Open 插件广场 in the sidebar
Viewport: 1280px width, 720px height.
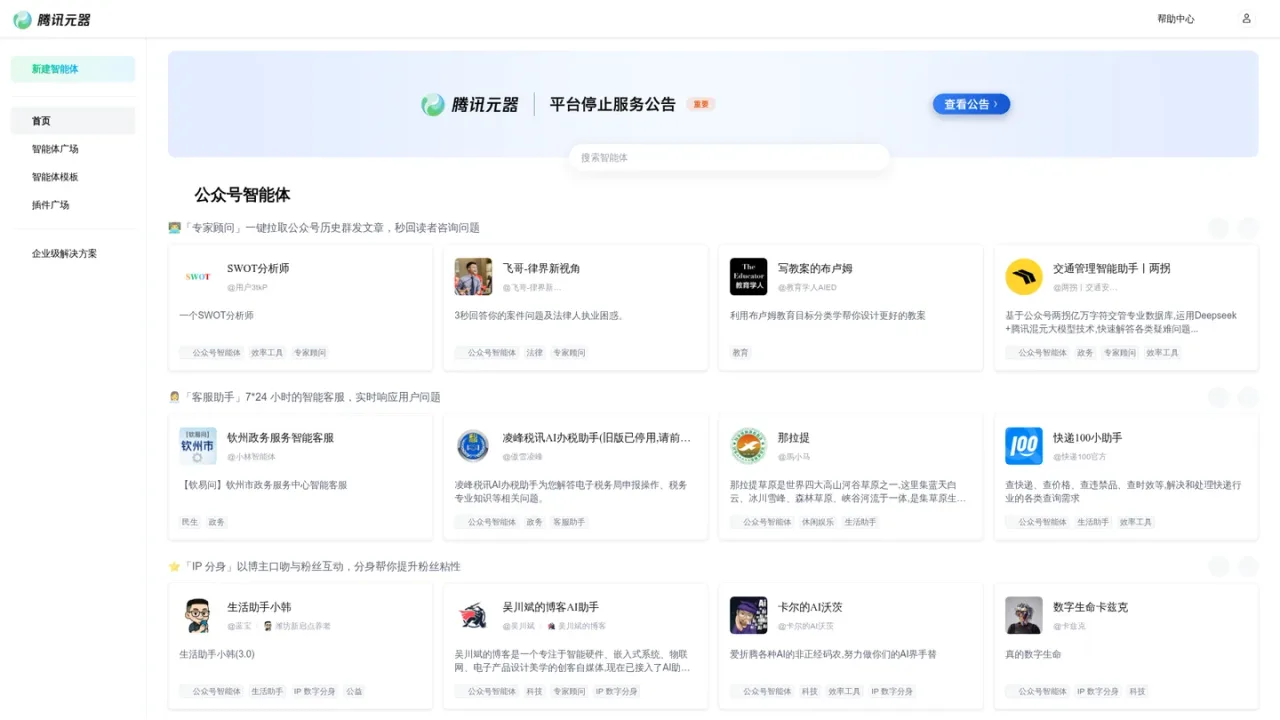[x=73, y=205]
